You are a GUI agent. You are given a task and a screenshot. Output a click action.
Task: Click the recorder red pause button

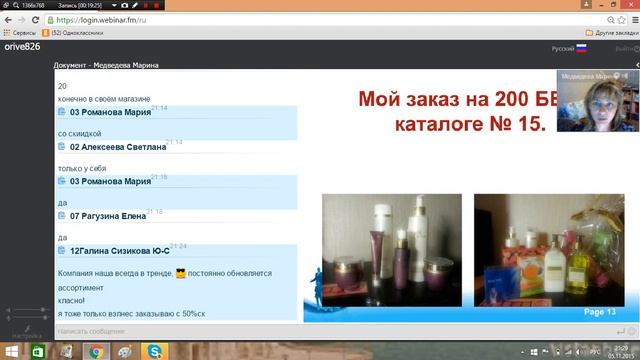pyautogui.click(x=146, y=5)
